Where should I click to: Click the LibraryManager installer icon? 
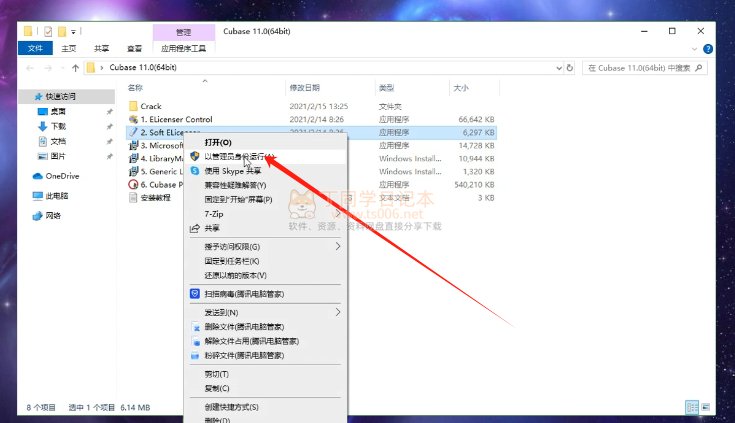pyautogui.click(x=133, y=159)
